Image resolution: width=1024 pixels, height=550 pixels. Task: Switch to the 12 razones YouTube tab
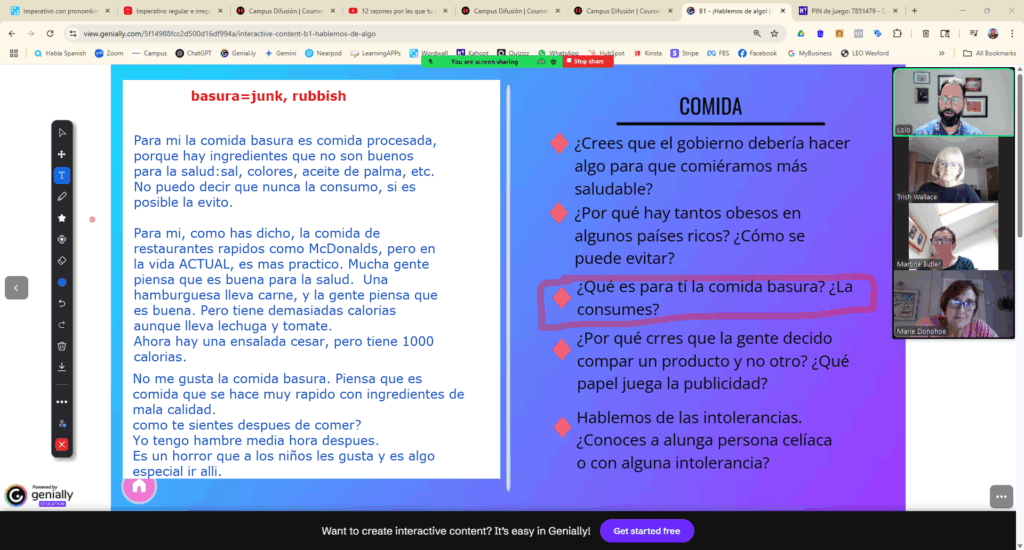coord(396,11)
